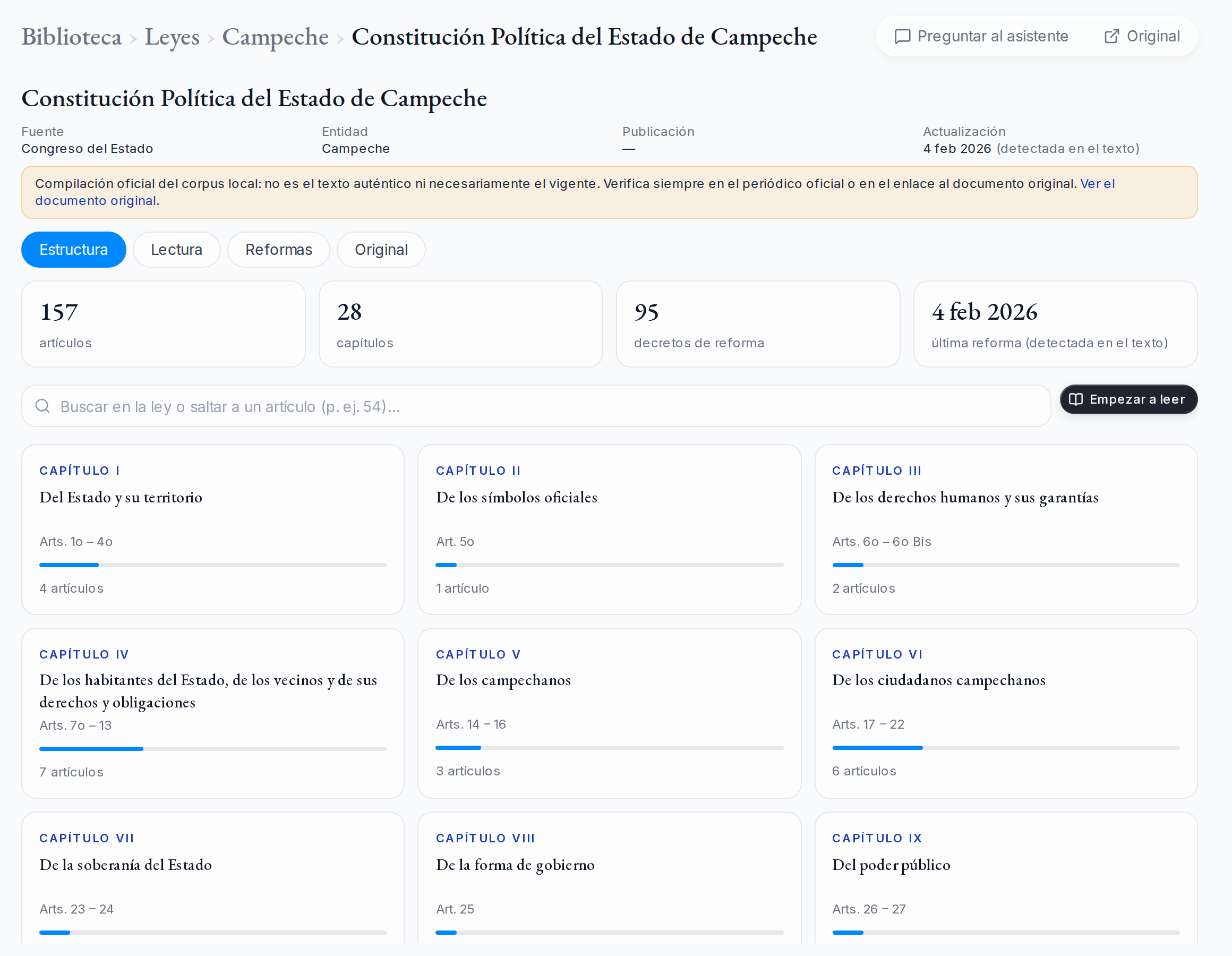
Task: Navigate to Campeche breadcrumb link
Action: (275, 37)
